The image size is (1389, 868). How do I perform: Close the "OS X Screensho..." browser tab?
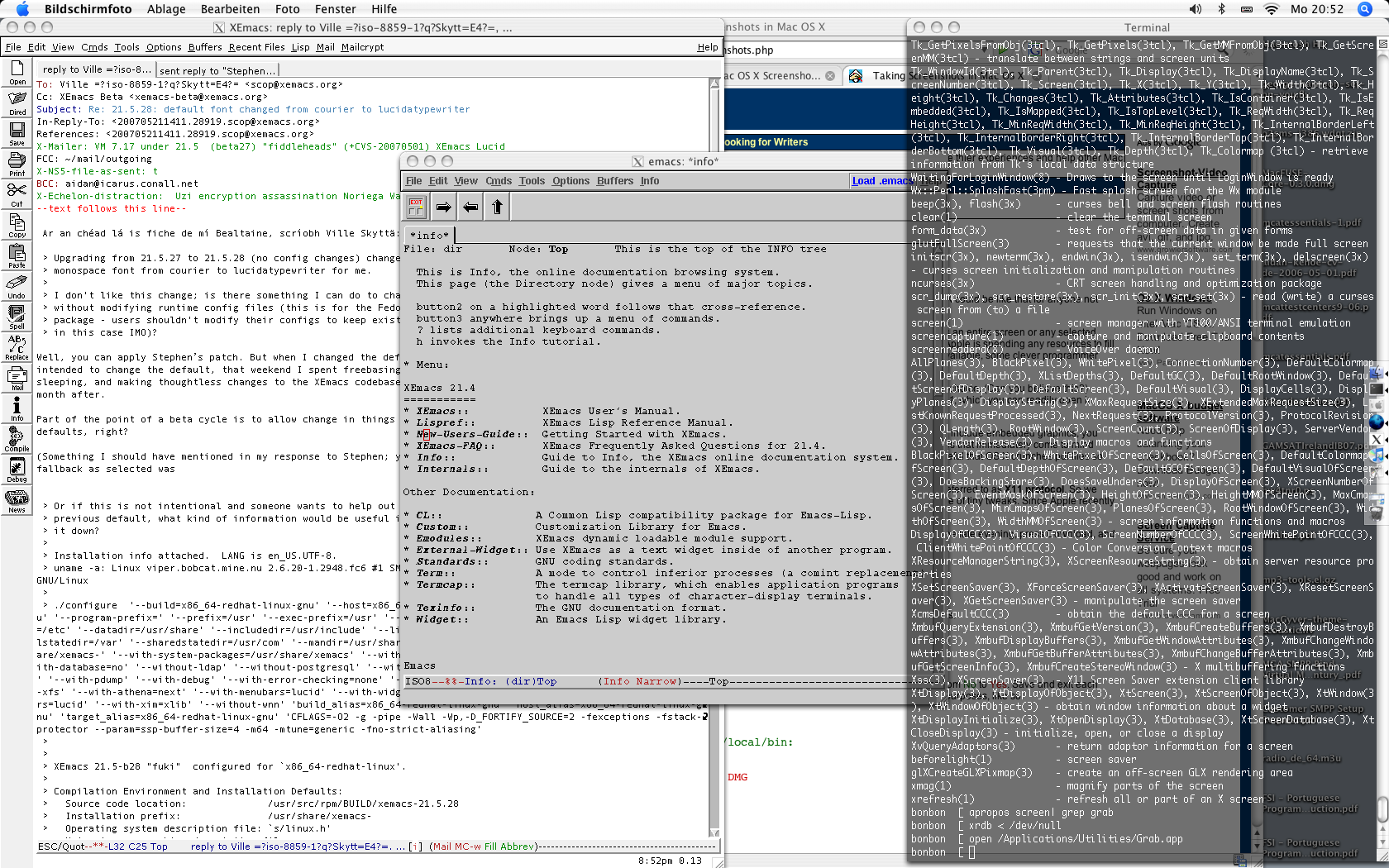point(830,76)
